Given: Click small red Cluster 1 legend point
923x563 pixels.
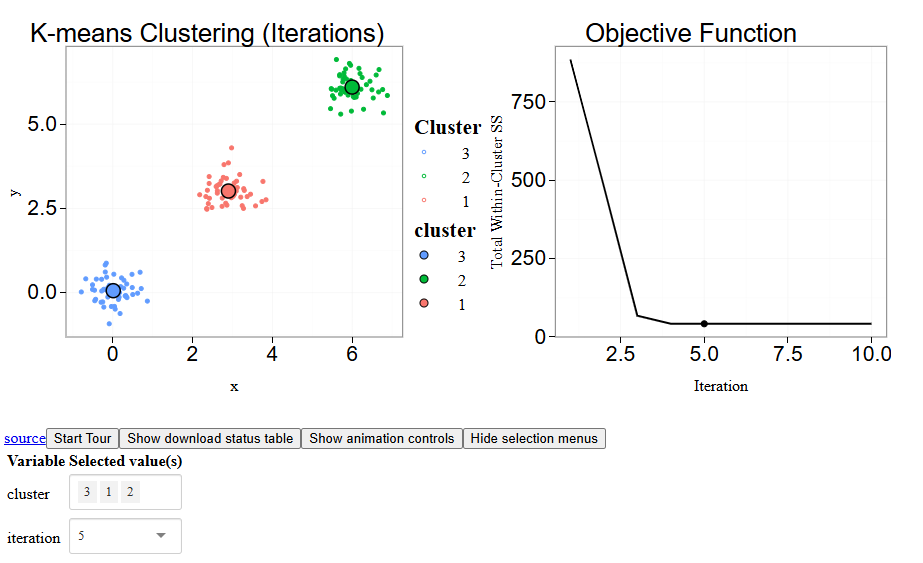Looking at the screenshot, I should [424, 201].
